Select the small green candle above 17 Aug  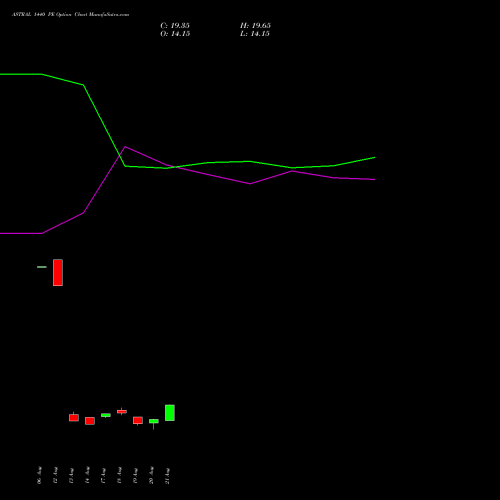pos(106,415)
